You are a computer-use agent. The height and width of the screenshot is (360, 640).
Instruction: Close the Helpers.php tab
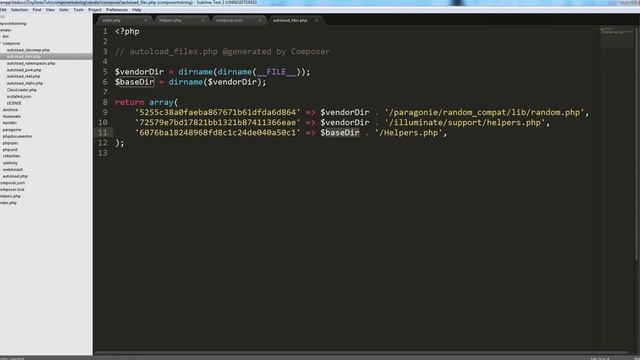point(203,20)
